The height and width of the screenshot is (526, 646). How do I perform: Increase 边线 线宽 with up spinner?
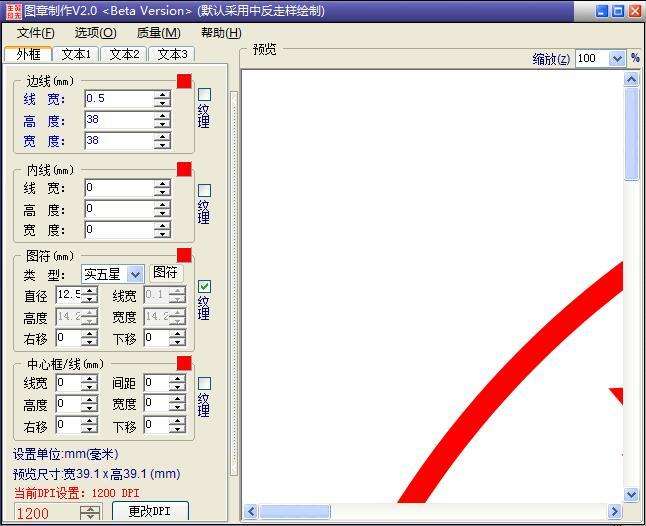tap(162, 94)
